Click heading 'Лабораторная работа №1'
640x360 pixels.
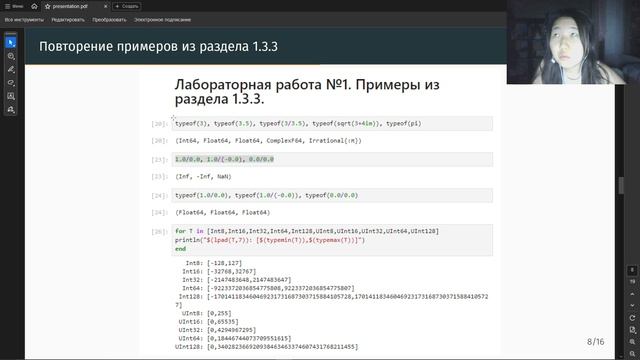click(x=263, y=84)
